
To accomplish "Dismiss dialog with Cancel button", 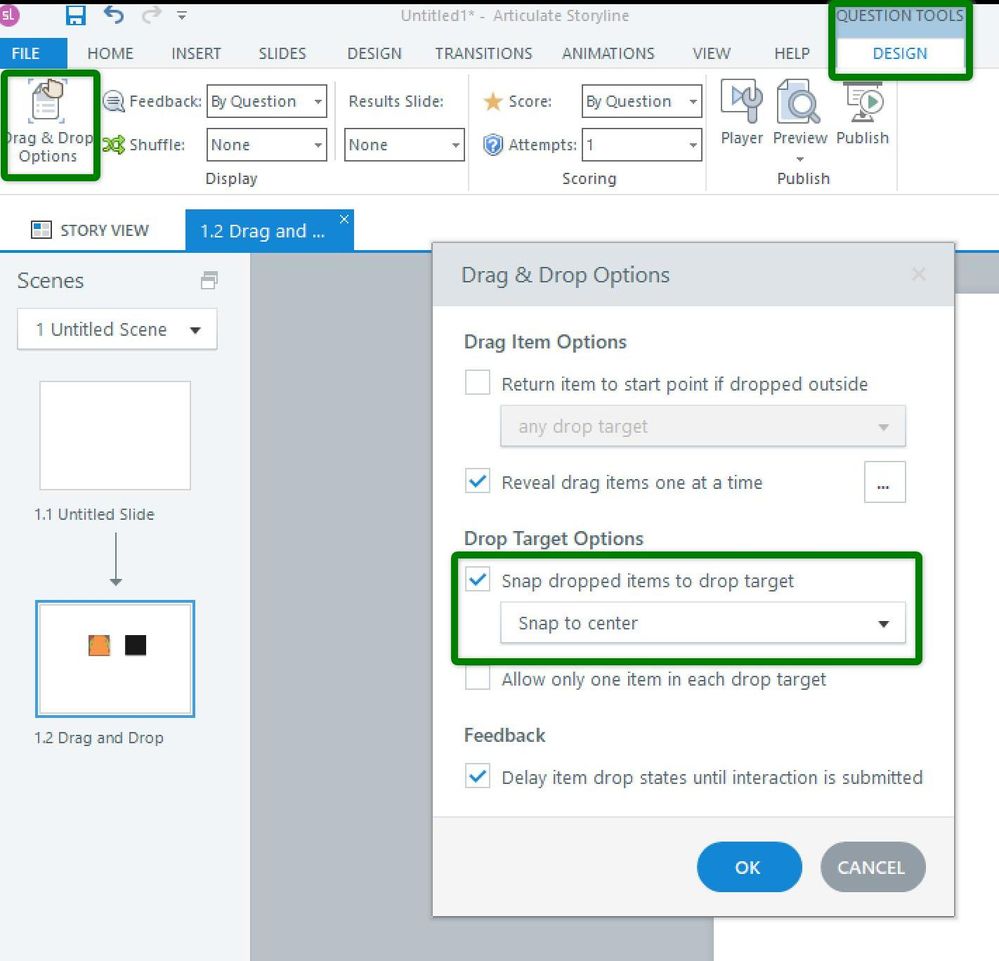I will click(873, 867).
